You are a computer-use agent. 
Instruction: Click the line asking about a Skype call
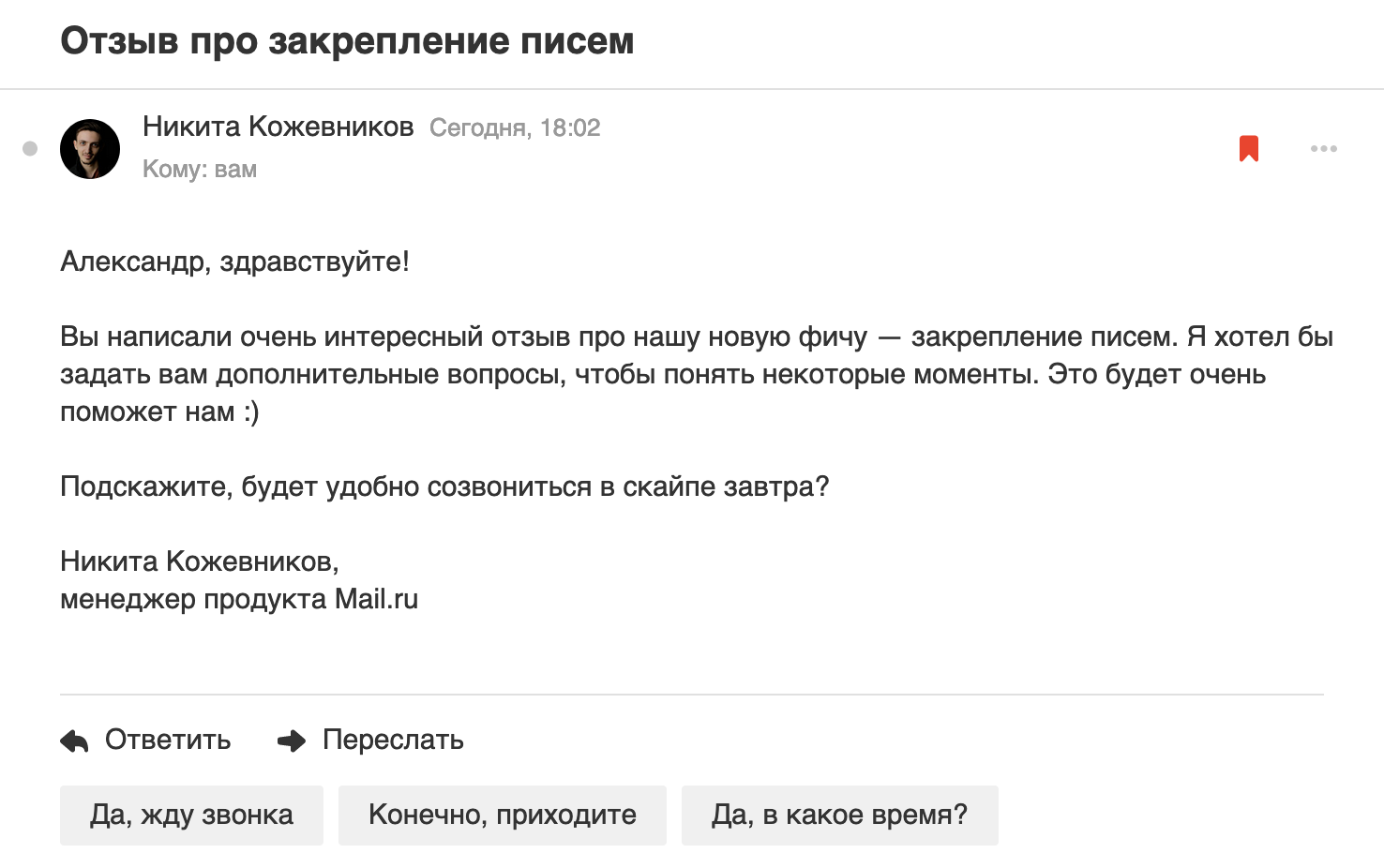(444, 486)
